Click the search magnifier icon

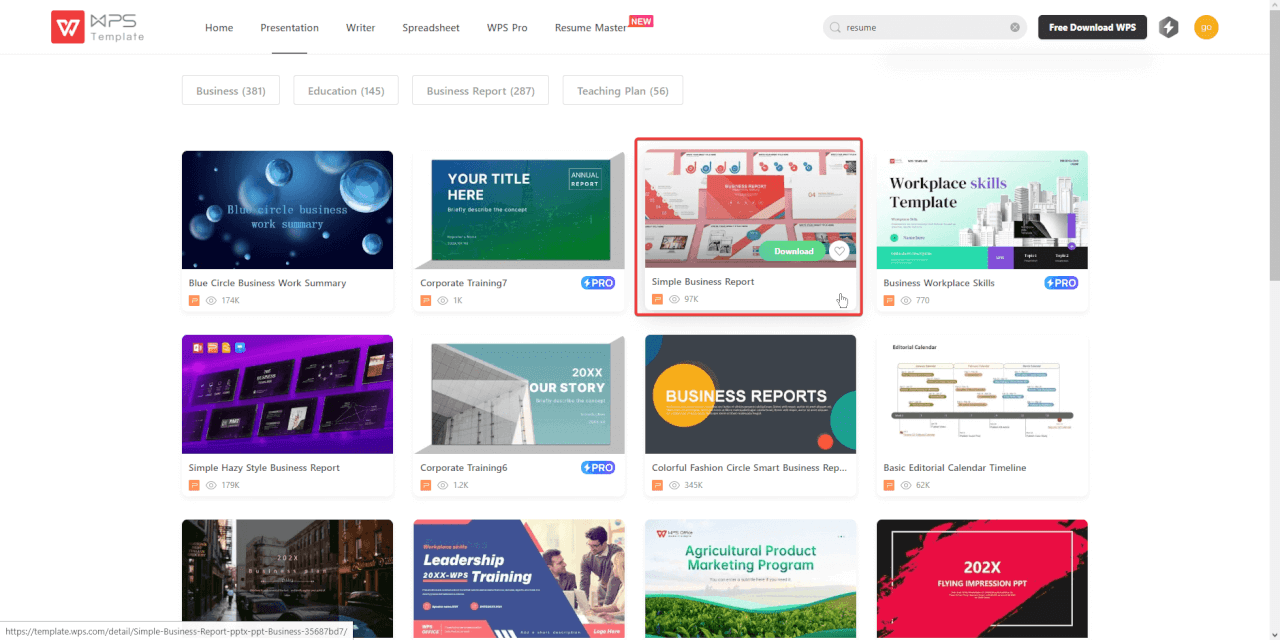[834, 27]
